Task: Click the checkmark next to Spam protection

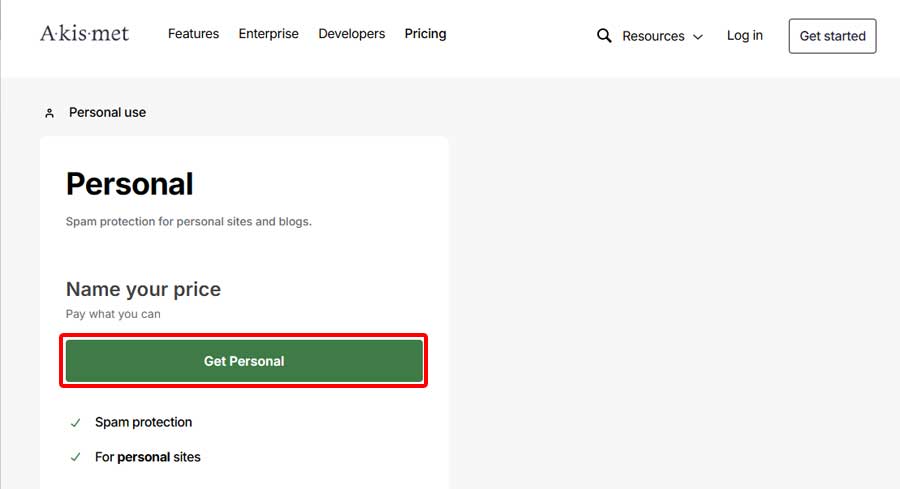Action: (75, 423)
